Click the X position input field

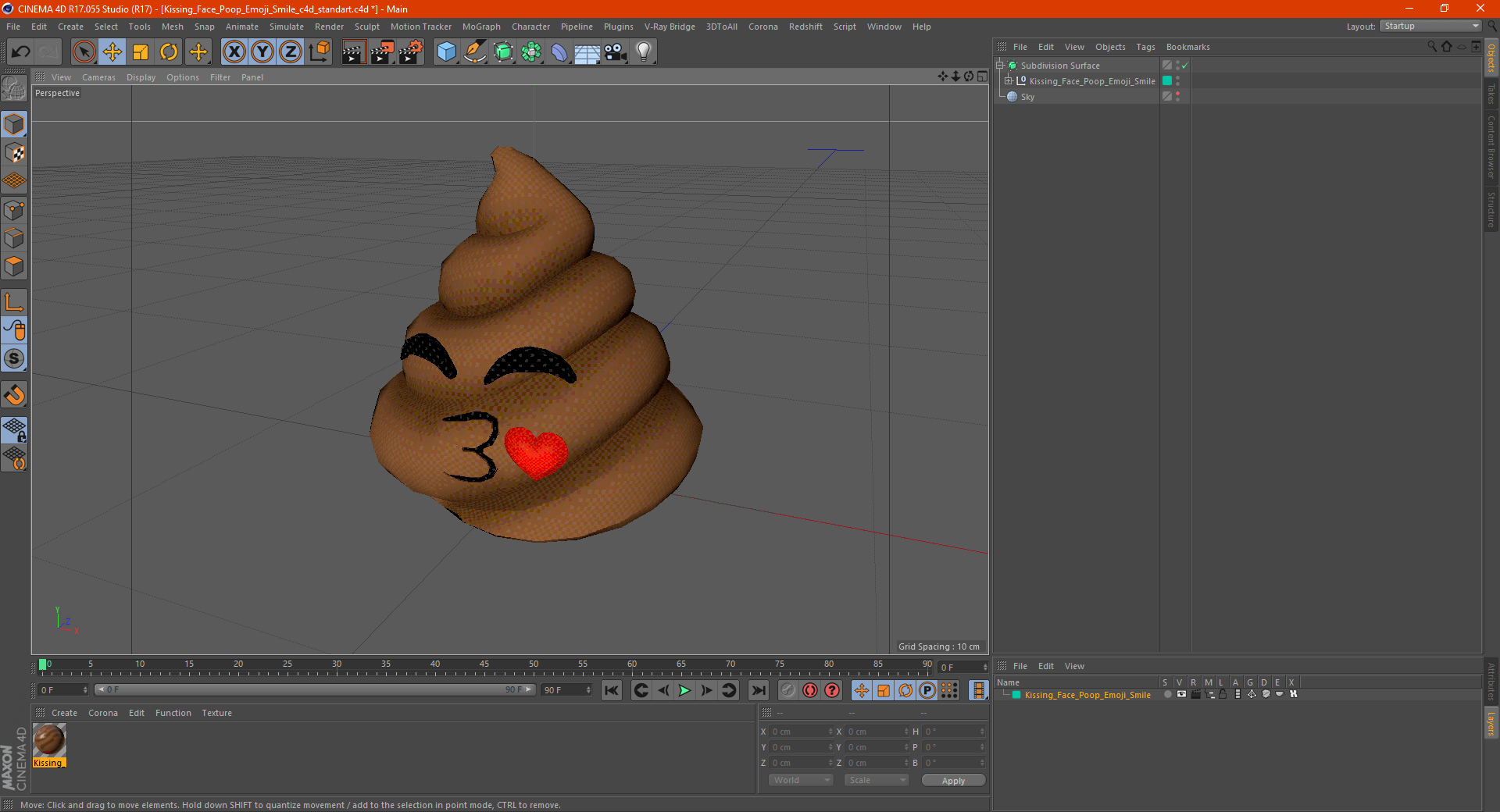802,732
